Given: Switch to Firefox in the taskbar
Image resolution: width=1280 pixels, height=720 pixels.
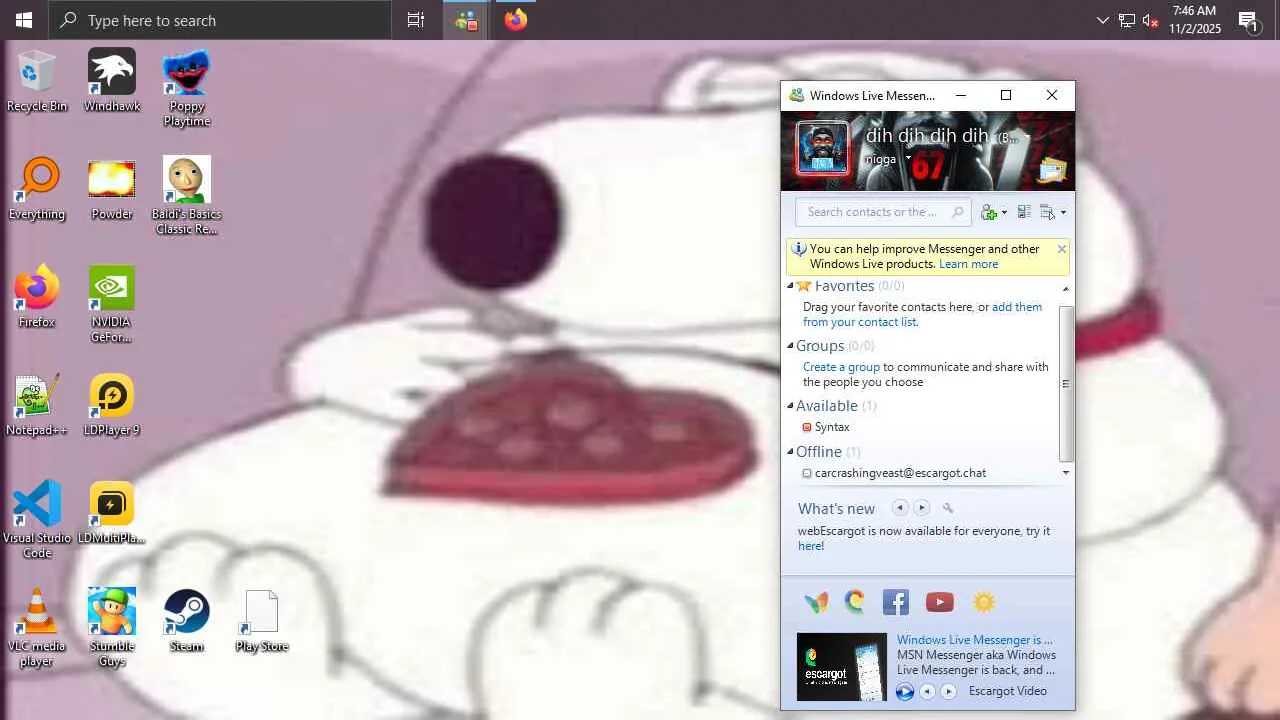Looking at the screenshot, I should click(x=516, y=20).
